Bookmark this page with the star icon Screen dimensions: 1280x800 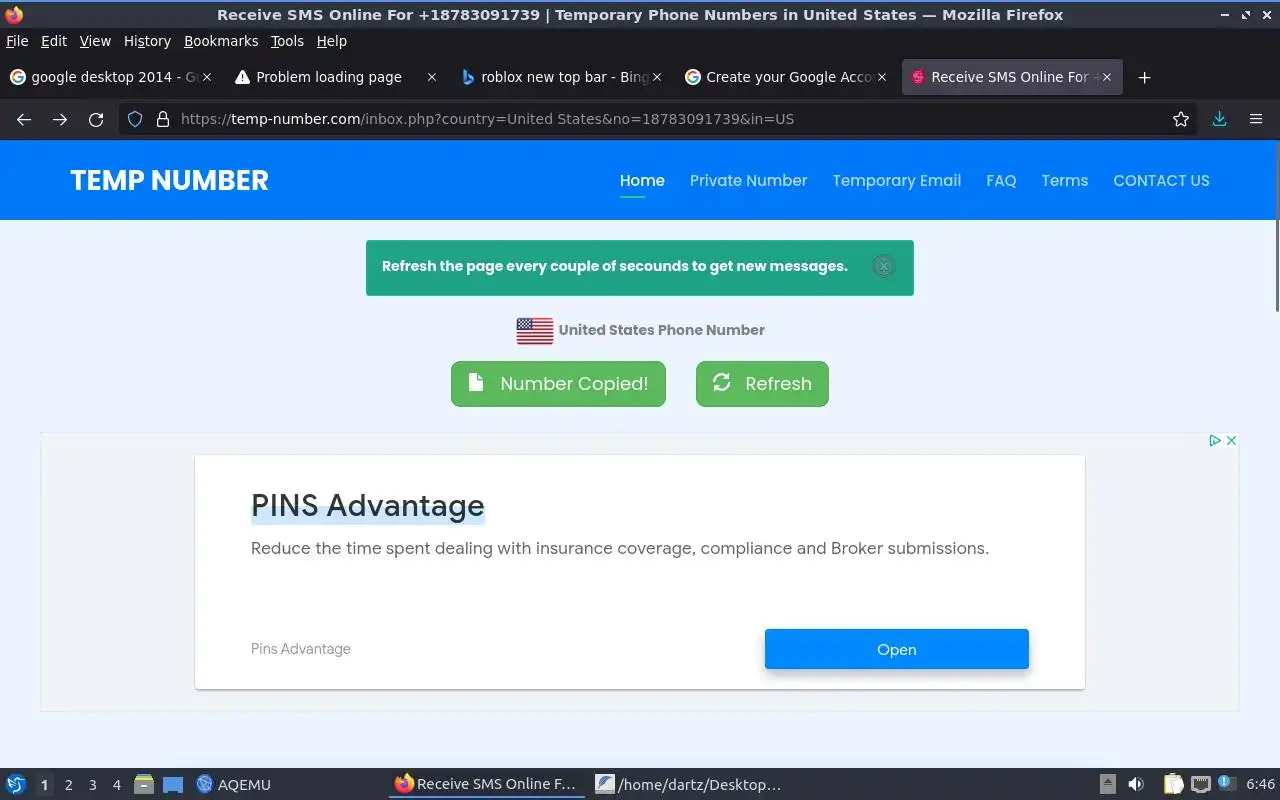click(1181, 119)
